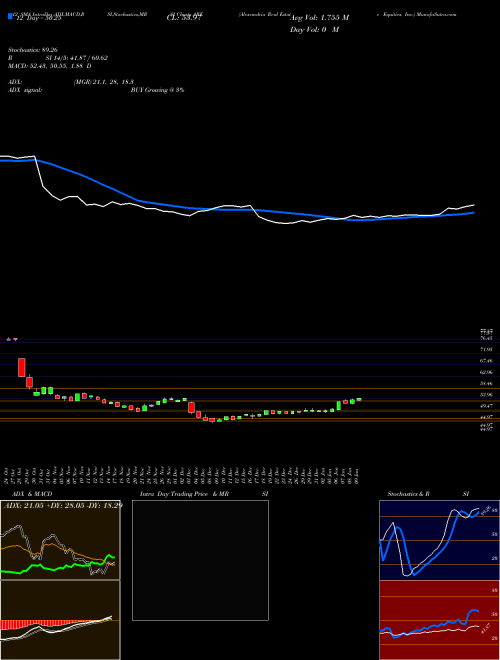500x660 pixels.
Task: Click the SI 14/3 41.87 / 69.62 value
Action: pyautogui.click(x=77, y=58)
